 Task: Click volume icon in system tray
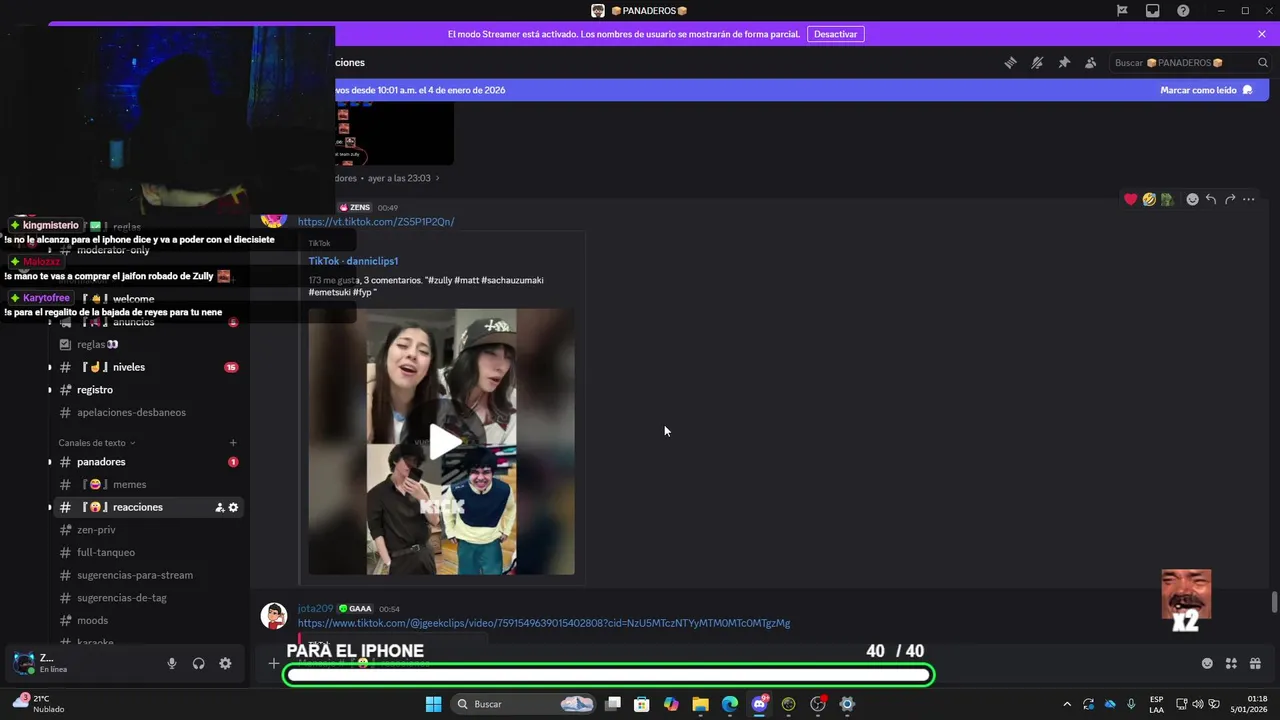[x=1197, y=704]
